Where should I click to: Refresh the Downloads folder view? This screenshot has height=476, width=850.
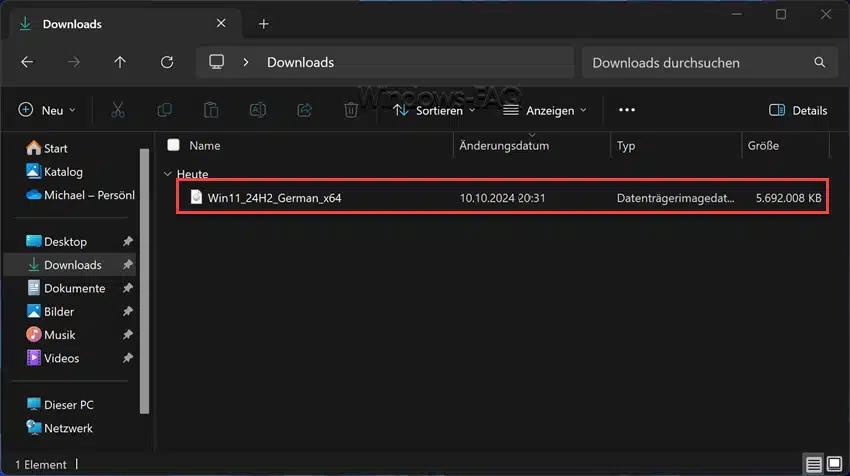pyautogui.click(x=167, y=62)
